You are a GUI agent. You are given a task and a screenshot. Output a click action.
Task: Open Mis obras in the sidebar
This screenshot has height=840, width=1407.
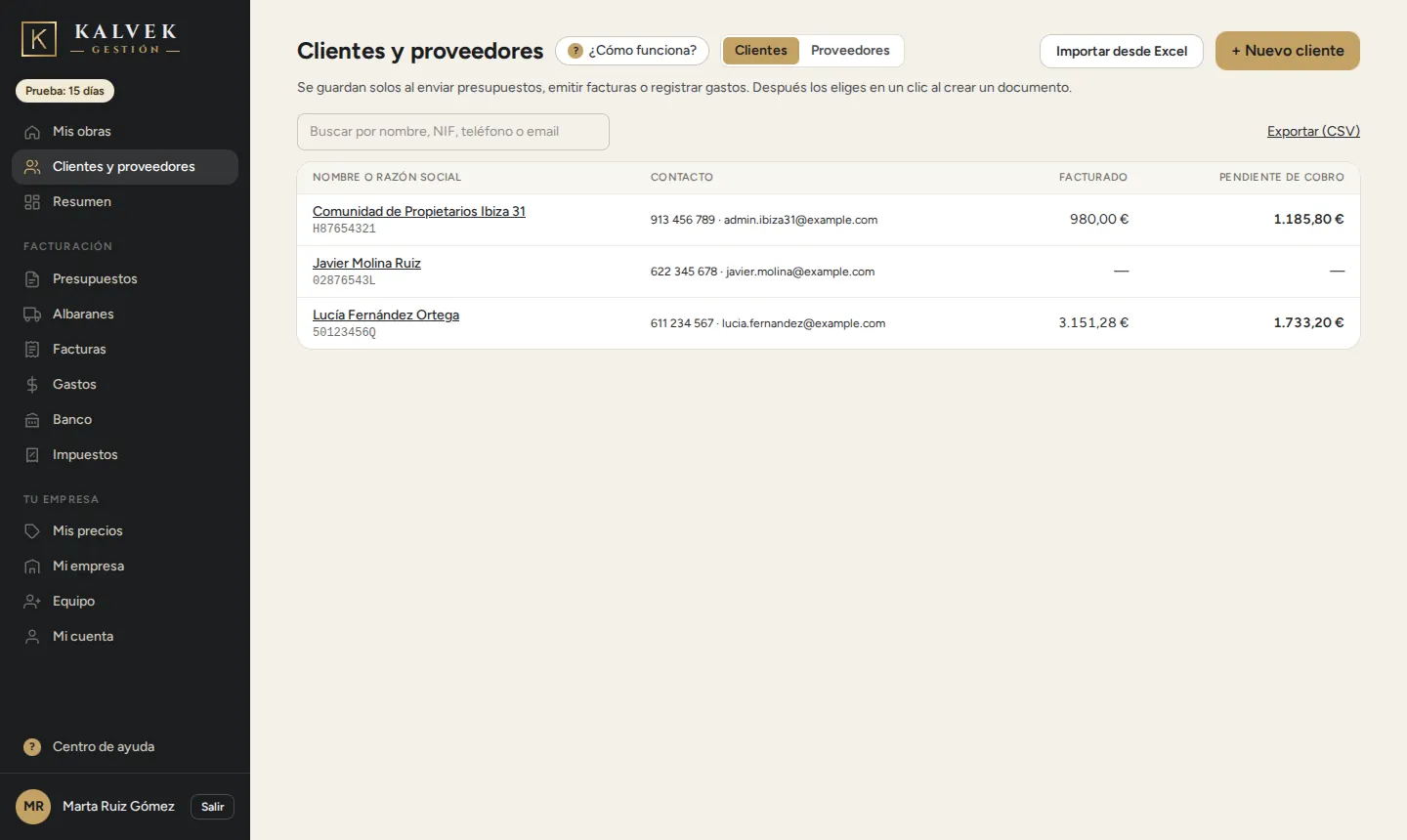coord(125,132)
